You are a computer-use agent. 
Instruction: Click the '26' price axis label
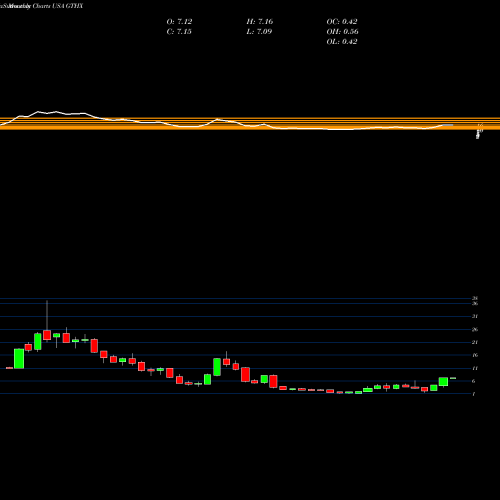[x=475, y=330]
